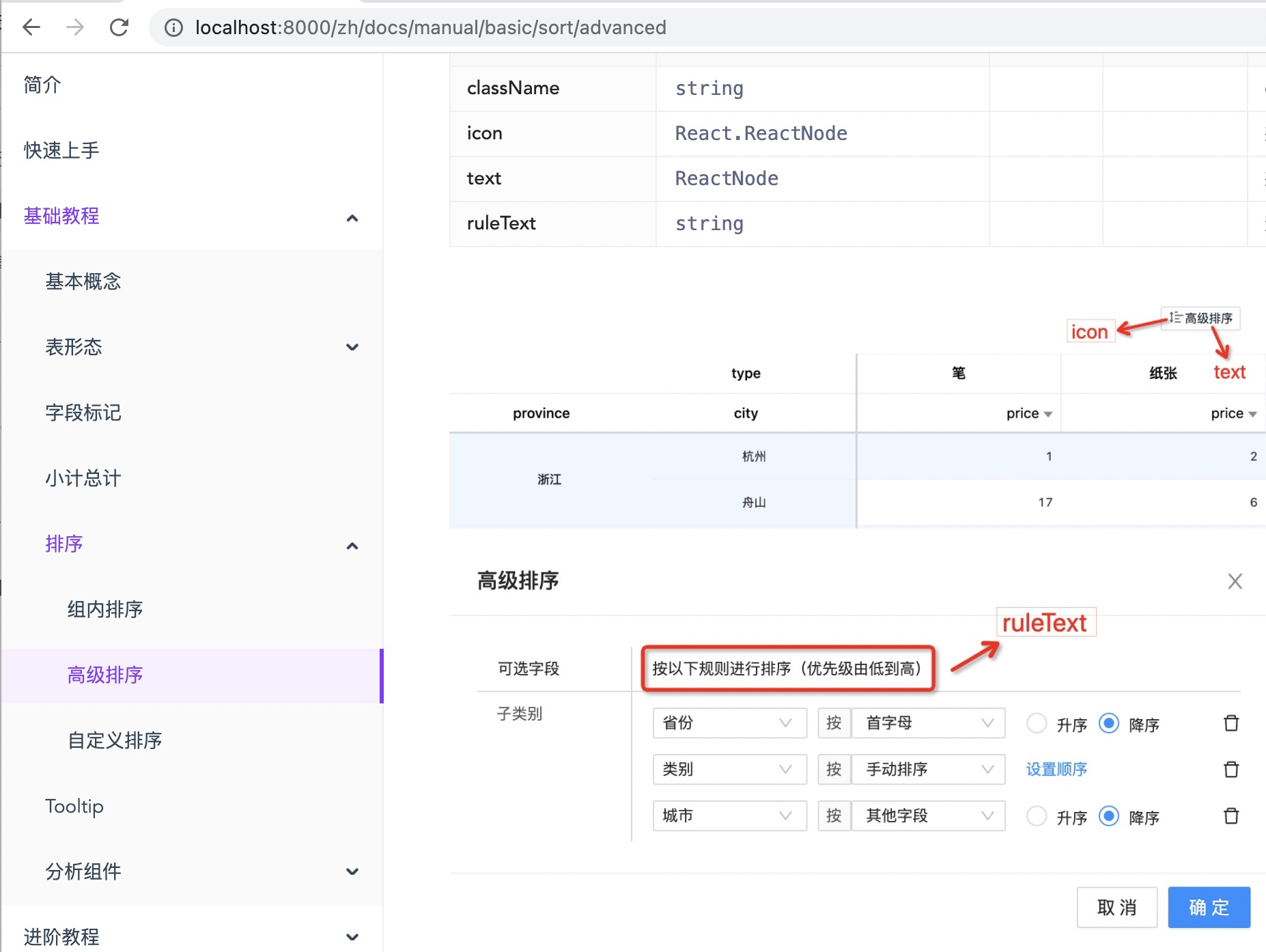This screenshot has width=1266, height=952.
Task: Open the Tooltip documentation section
Action: 74,806
